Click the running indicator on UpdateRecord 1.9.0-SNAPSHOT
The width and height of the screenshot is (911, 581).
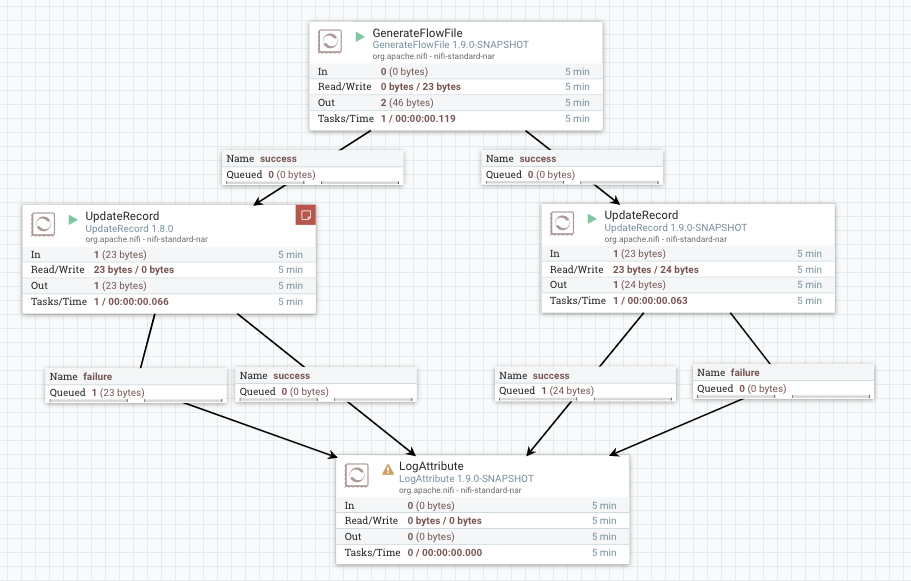(591, 218)
